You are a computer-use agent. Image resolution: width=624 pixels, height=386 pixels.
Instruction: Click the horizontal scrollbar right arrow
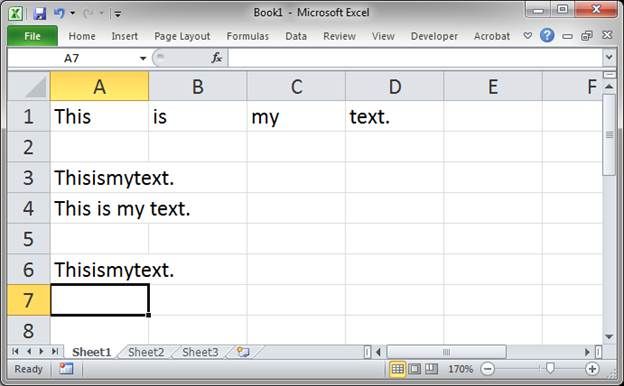[x=587, y=352]
